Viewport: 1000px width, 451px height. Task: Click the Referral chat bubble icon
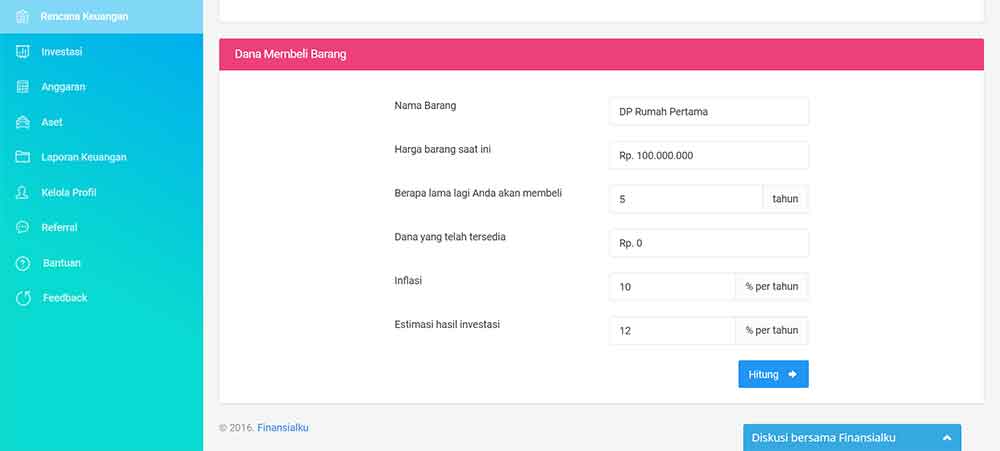22,227
